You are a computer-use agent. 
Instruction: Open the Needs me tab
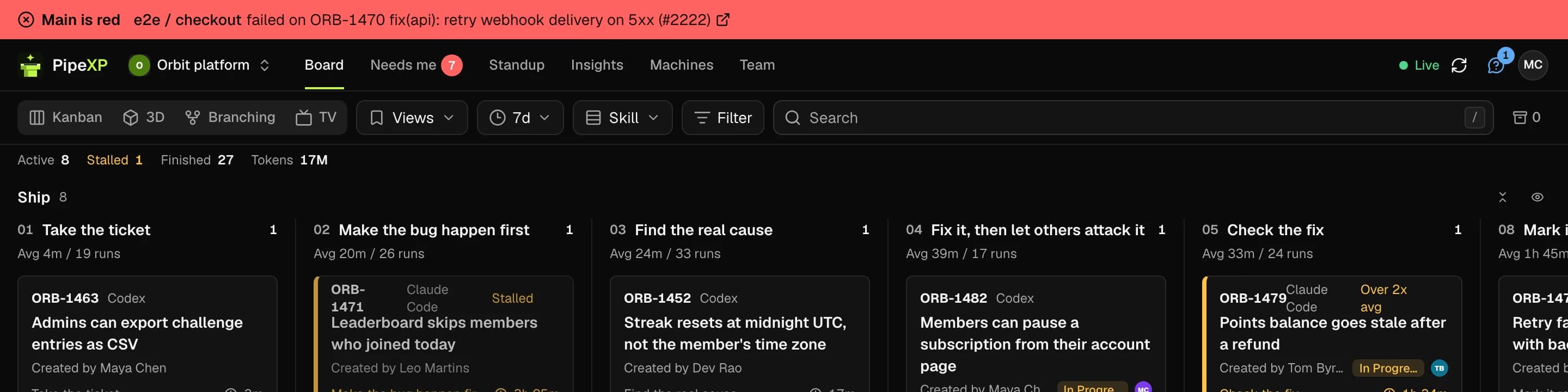(x=416, y=65)
